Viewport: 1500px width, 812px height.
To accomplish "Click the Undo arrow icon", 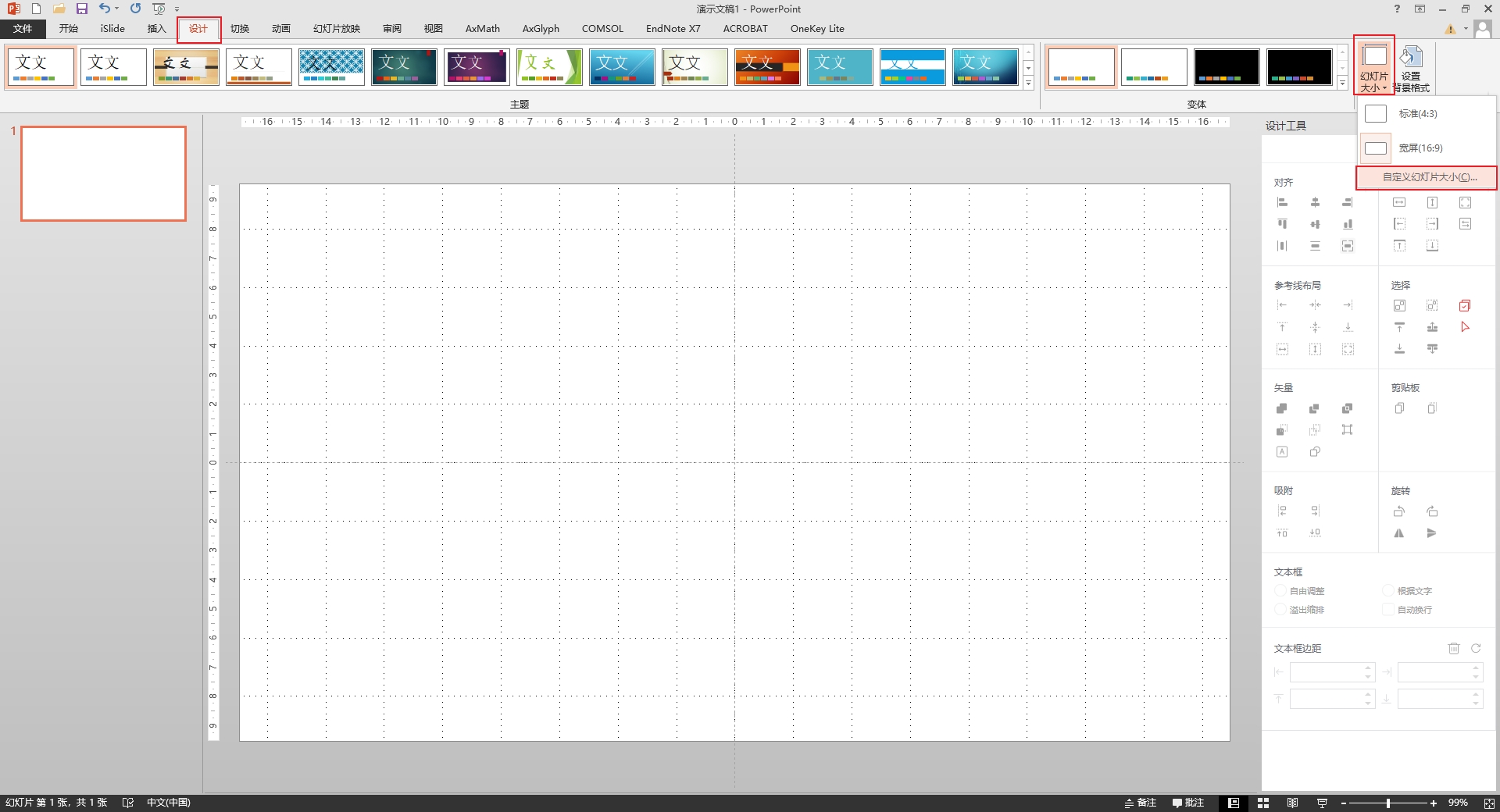I will 104,9.
